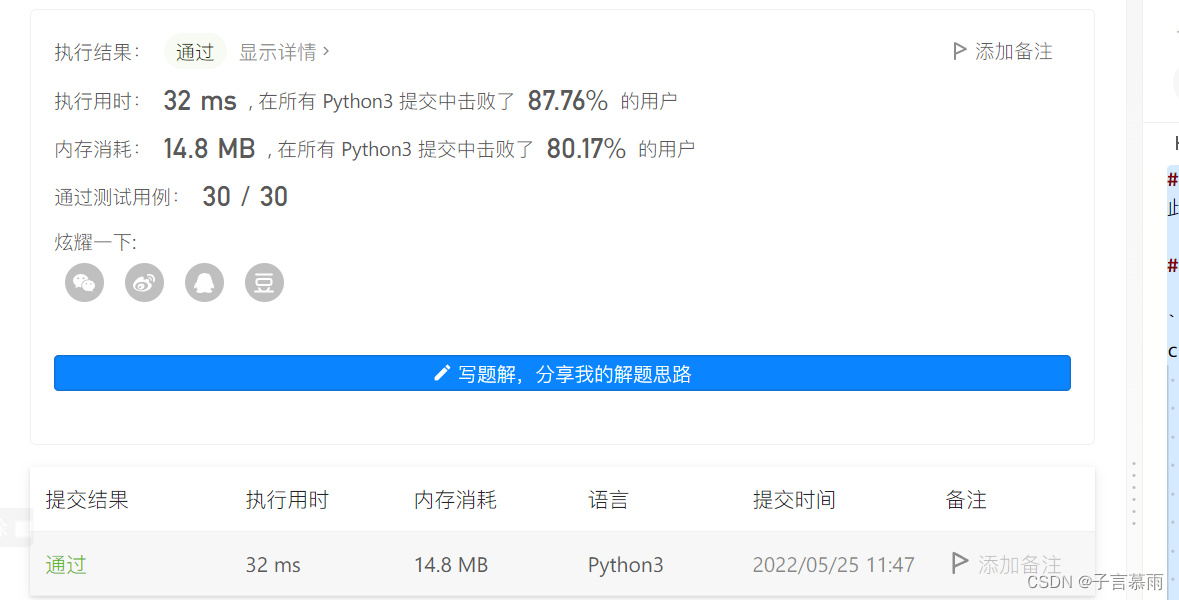
Task: Select the 执行用时 column header
Action: [x=287, y=500]
